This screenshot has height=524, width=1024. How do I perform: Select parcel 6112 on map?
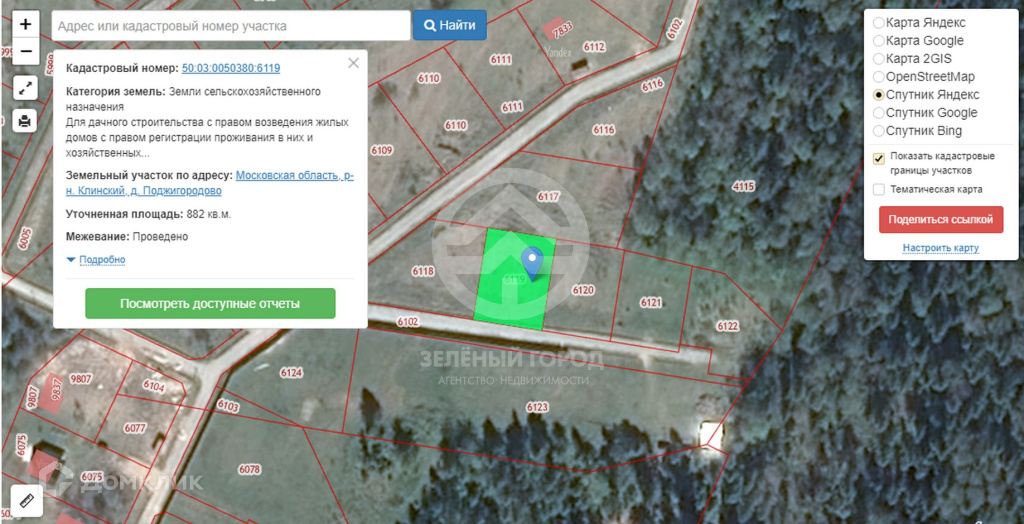(594, 46)
